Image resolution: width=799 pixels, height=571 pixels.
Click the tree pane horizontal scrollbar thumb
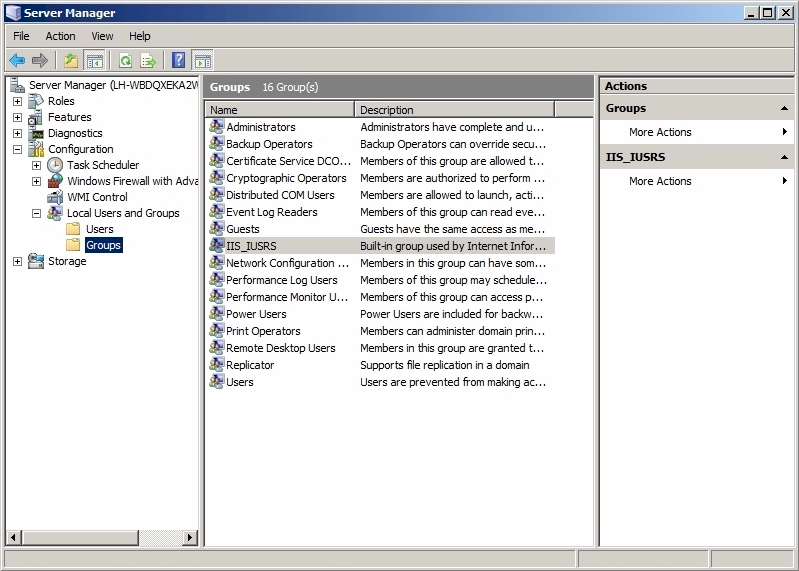[x=80, y=537]
